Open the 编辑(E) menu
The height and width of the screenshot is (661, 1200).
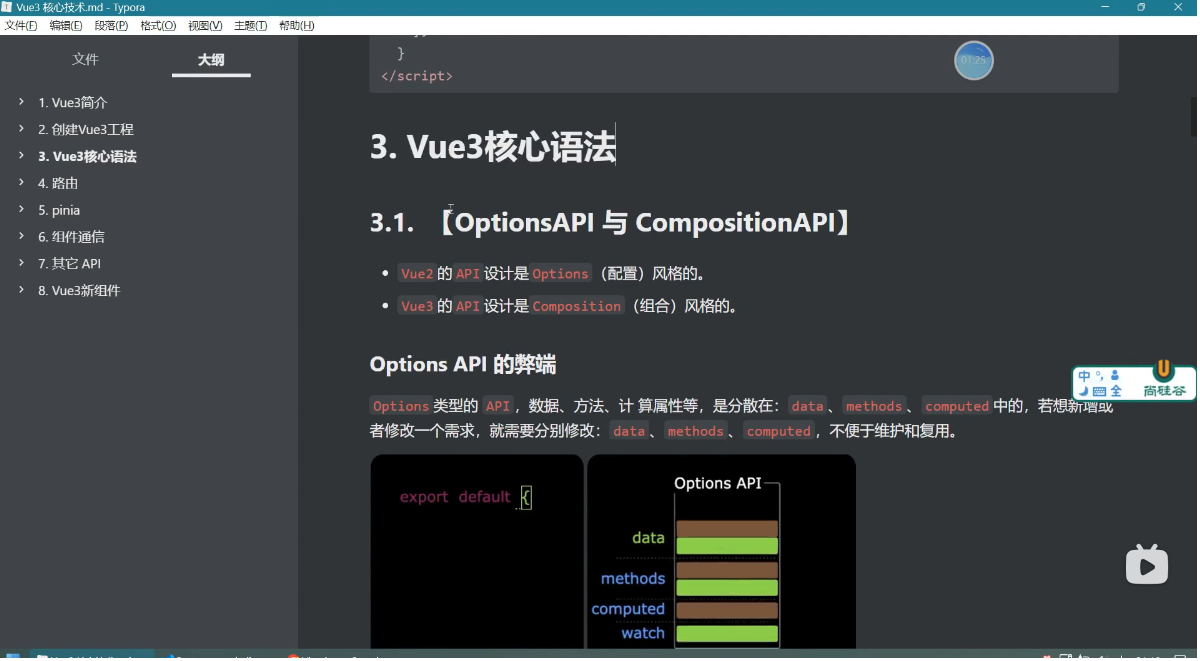(66, 26)
